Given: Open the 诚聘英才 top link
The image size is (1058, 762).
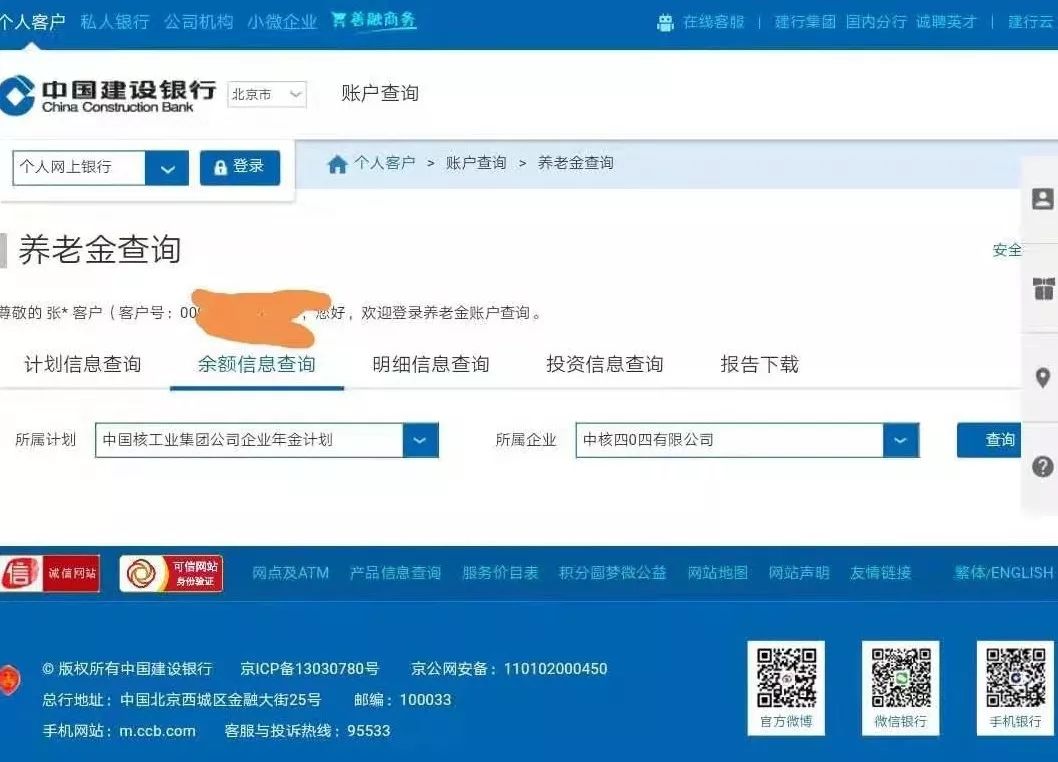Looking at the screenshot, I should pyautogui.click(x=946, y=22).
